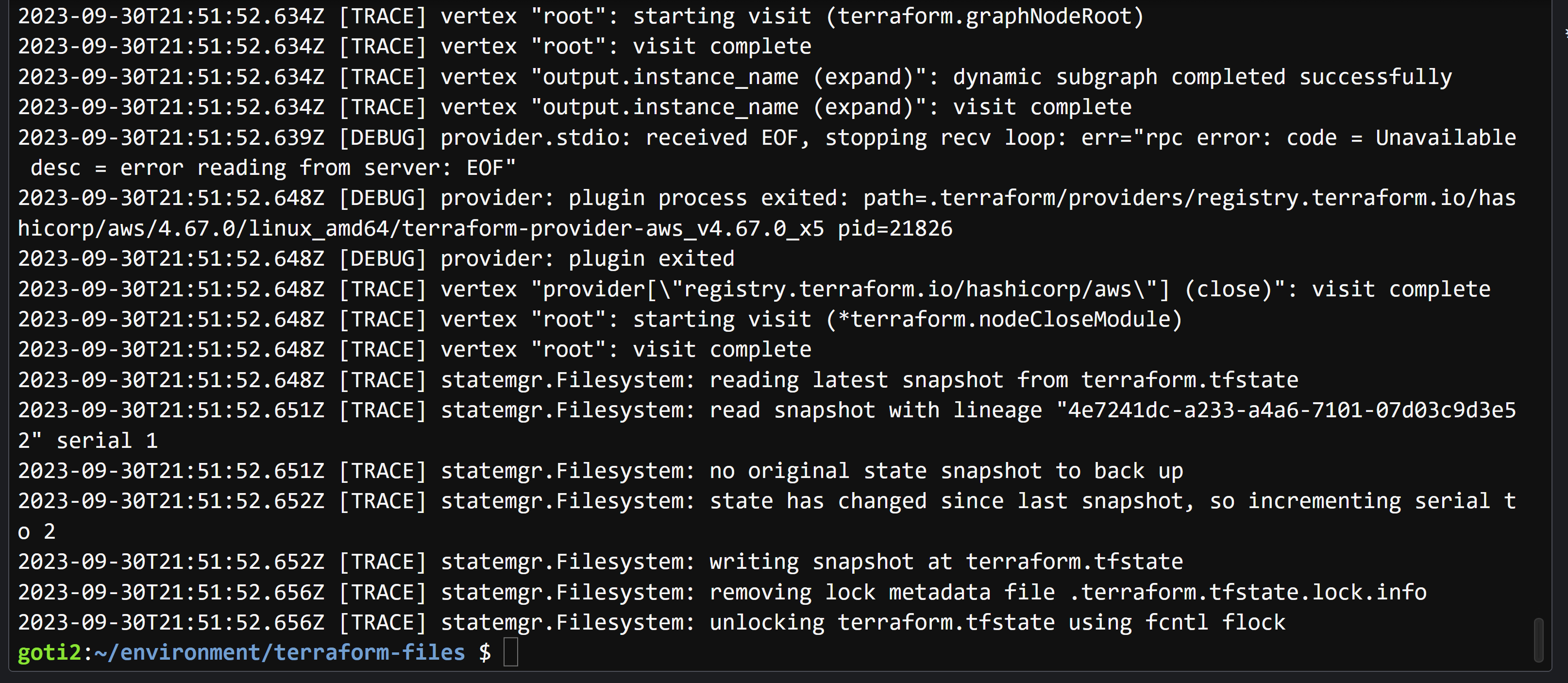Click "reading latest snapshot from terraform.tfstate" line
The width and height of the screenshot is (1568, 683).
click(658, 380)
